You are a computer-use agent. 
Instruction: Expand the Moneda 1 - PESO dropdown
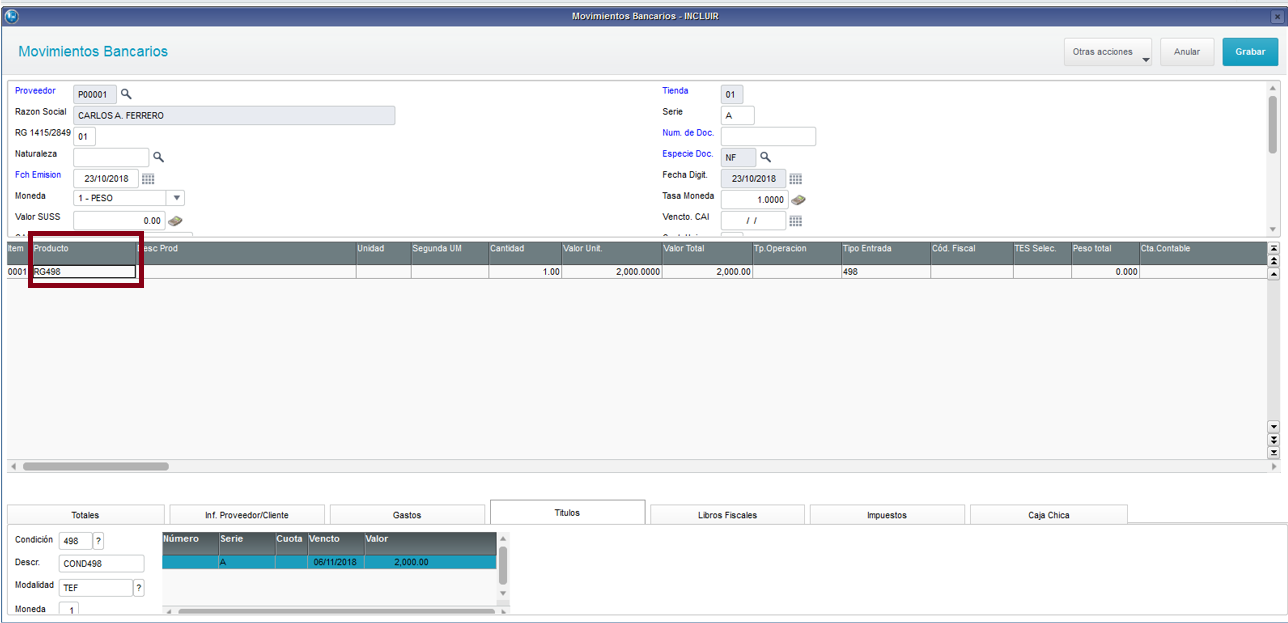[176, 198]
